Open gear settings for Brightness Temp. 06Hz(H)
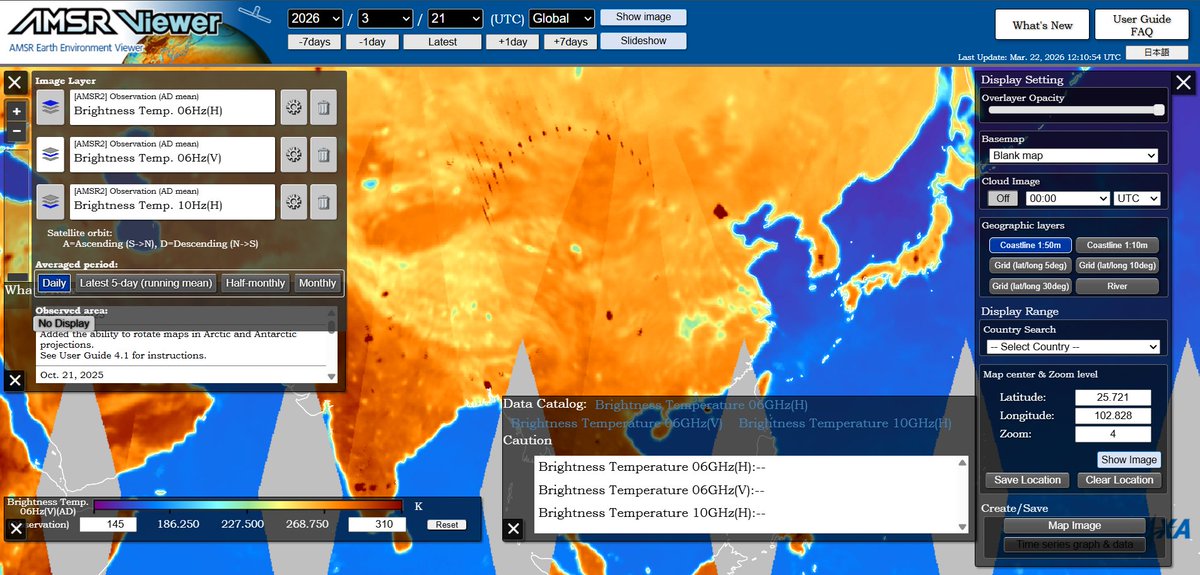Image resolution: width=1200 pixels, height=575 pixels. (293, 107)
